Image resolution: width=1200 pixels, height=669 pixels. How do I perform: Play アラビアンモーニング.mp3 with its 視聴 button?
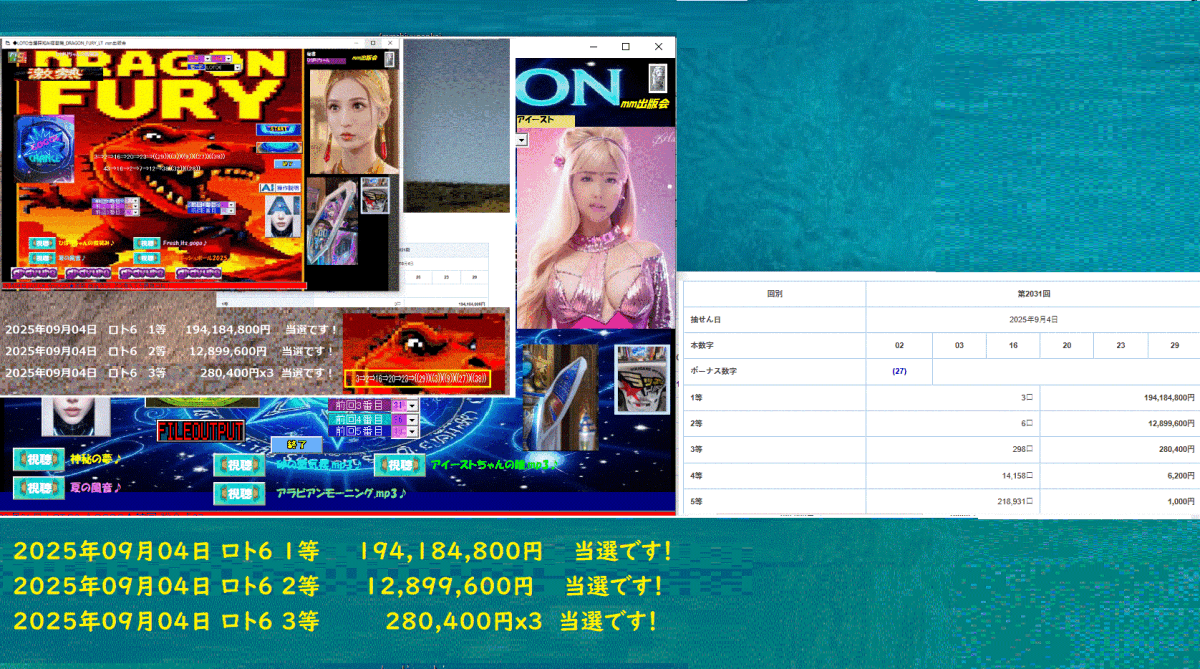tap(239, 494)
